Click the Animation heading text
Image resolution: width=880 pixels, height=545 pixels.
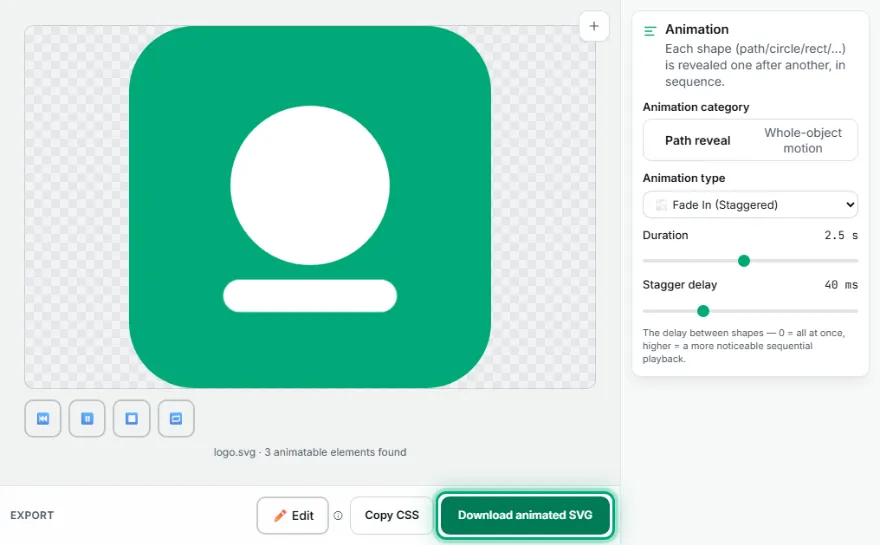coord(696,29)
